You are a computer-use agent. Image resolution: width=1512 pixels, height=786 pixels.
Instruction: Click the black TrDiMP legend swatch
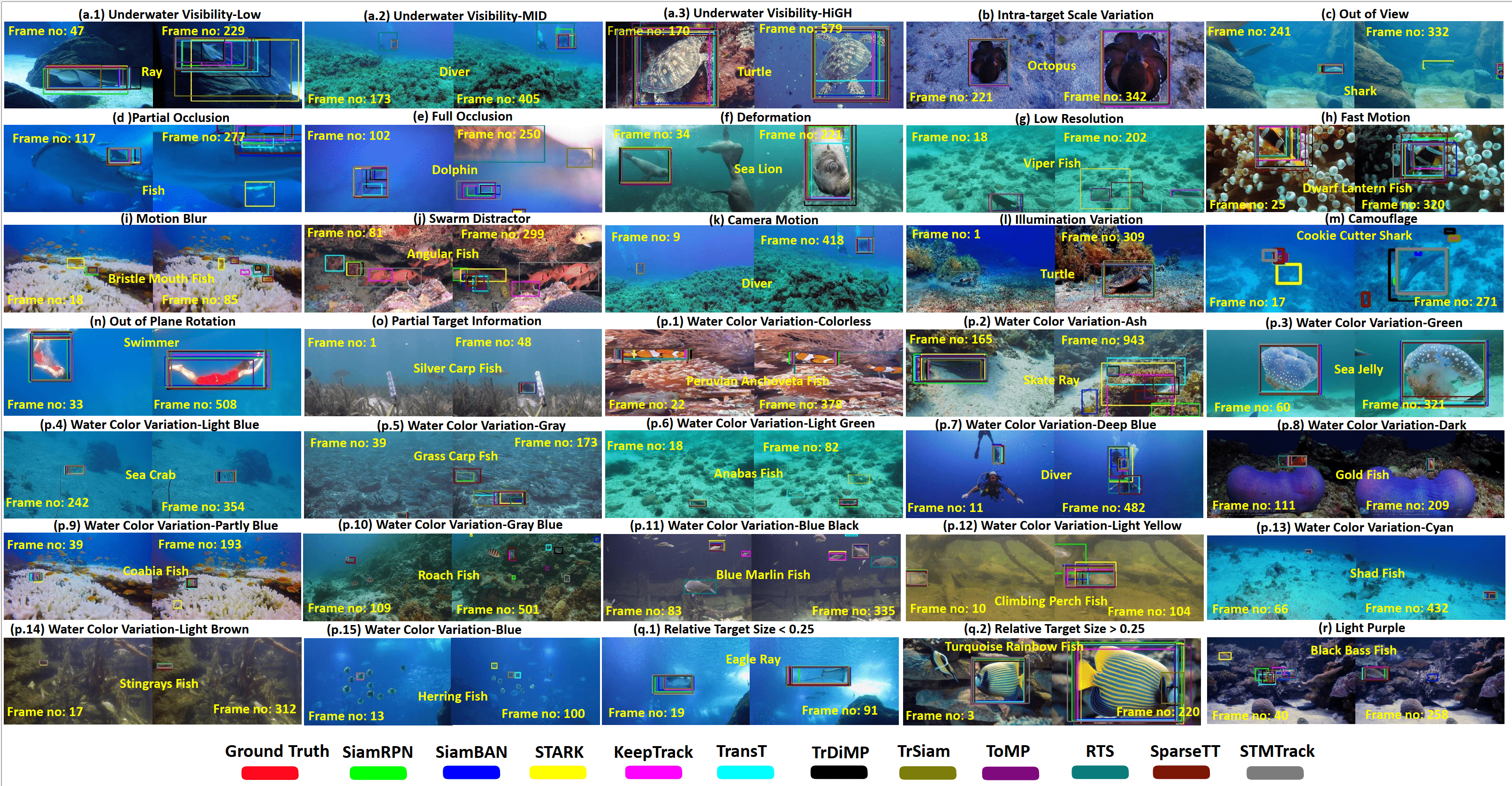[x=839, y=772]
